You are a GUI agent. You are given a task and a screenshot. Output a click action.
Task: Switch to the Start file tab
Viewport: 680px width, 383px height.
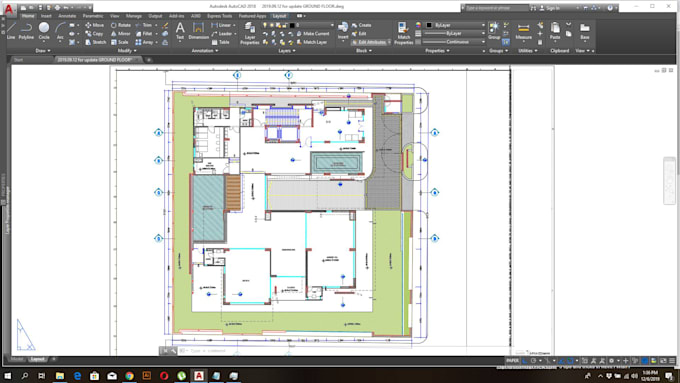click(18, 60)
